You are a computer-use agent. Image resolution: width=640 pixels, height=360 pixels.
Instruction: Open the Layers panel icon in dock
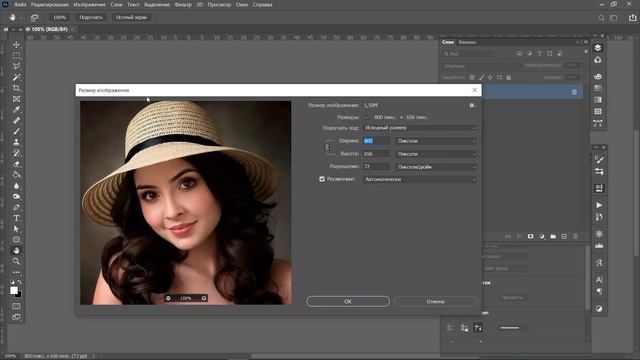point(598,48)
